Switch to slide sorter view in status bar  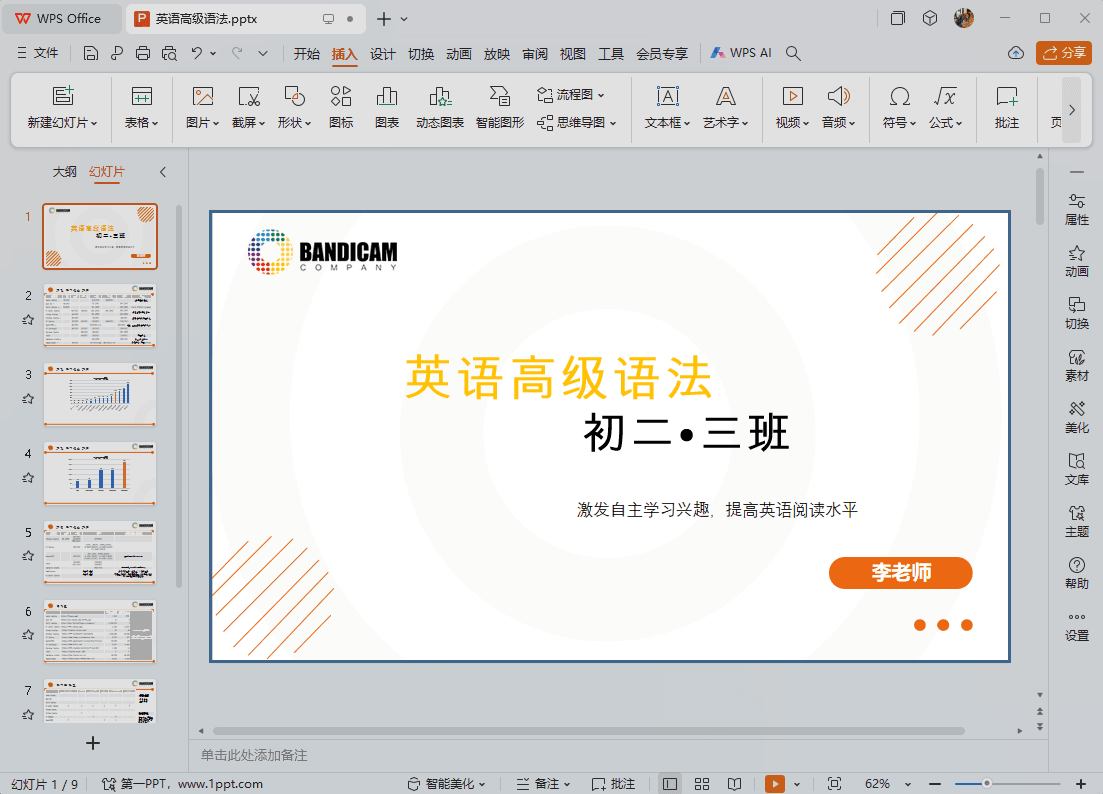coord(701,783)
